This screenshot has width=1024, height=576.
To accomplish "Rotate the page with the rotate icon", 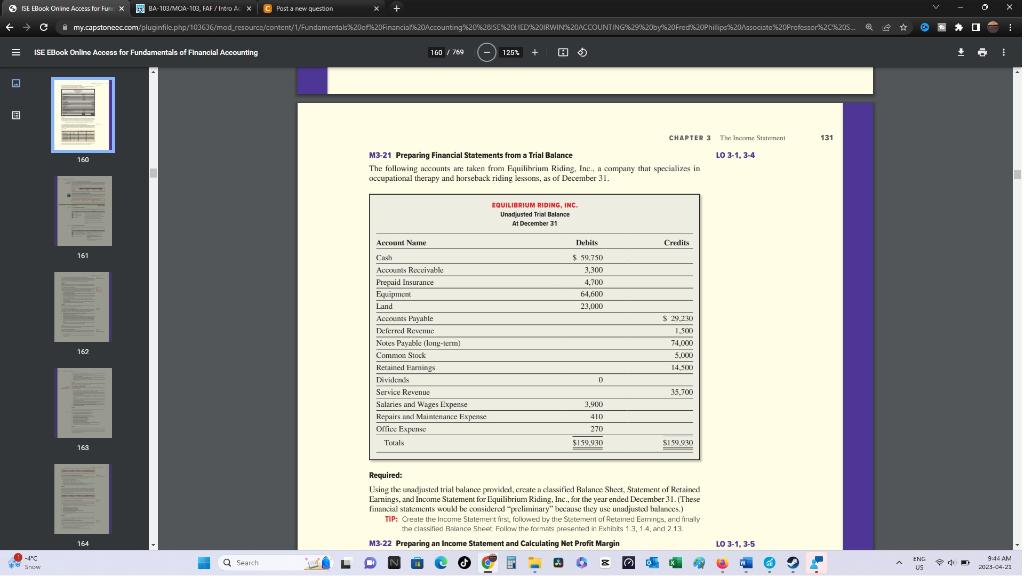I will pyautogui.click(x=583, y=52).
